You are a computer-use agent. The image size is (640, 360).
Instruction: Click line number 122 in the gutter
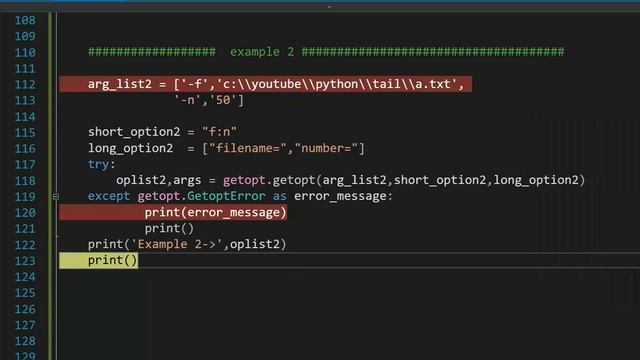(x=25, y=245)
